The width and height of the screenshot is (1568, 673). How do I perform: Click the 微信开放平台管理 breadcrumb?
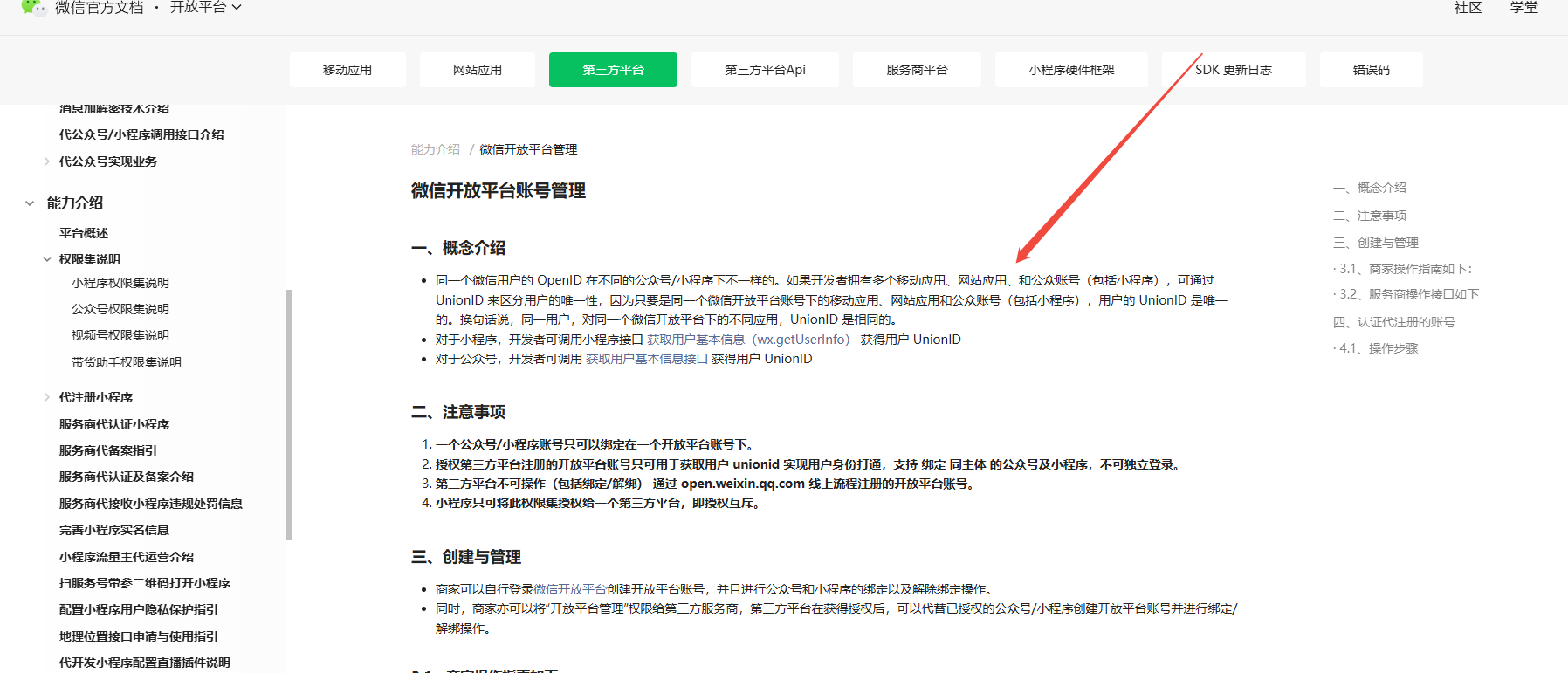pos(528,149)
